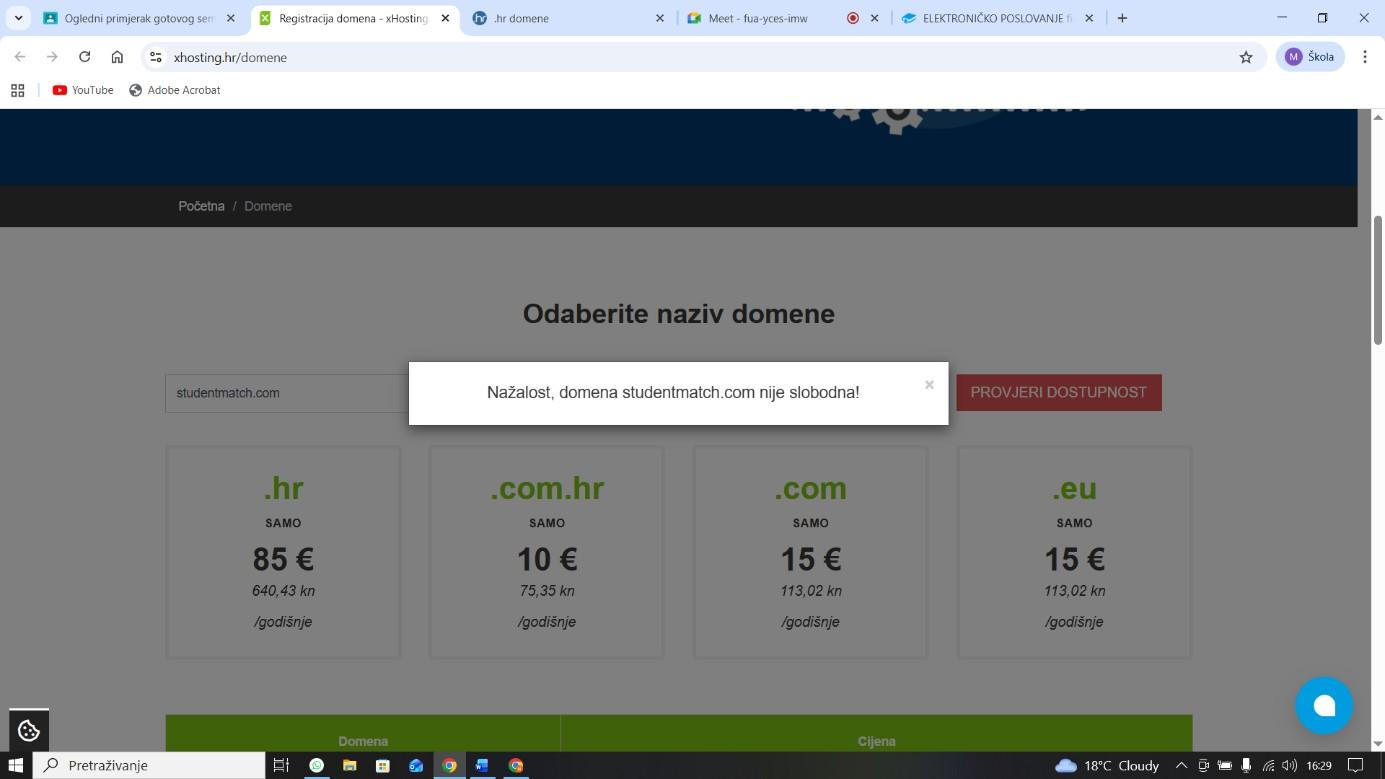Open Wi-Fi network settings icon
This screenshot has height=779, width=1385.
(1268, 765)
